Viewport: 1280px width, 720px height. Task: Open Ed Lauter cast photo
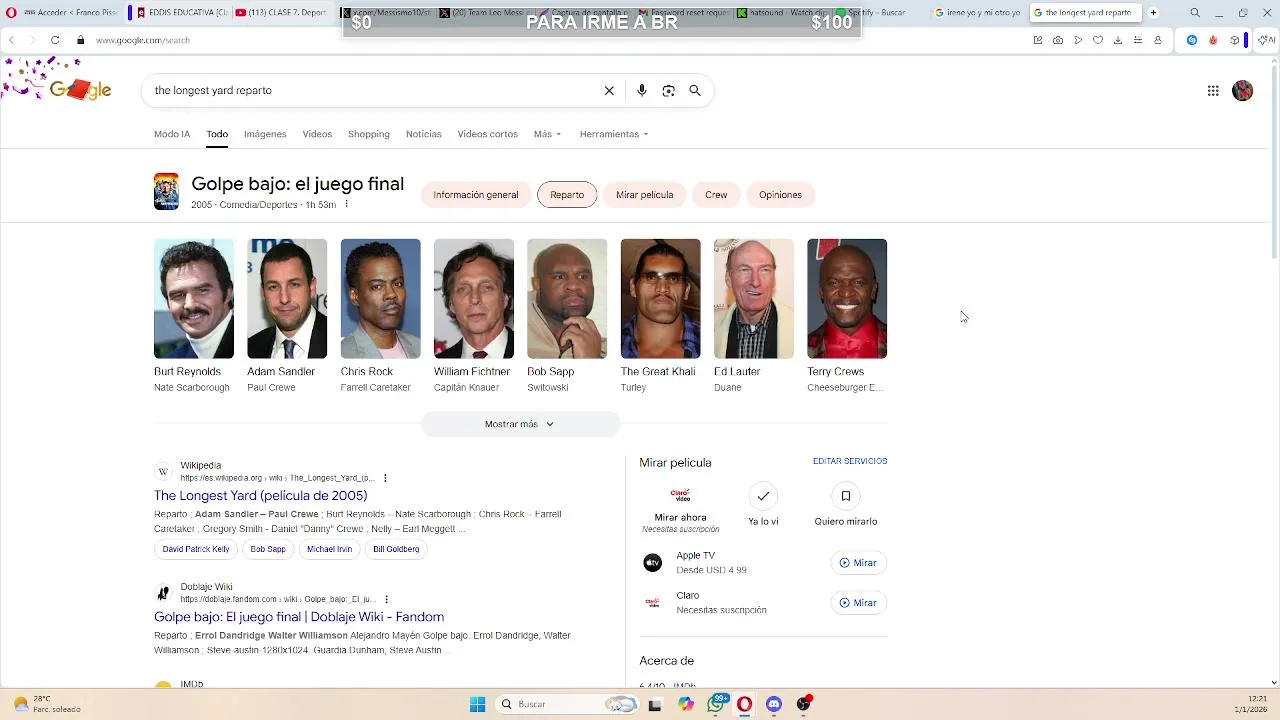(x=754, y=299)
